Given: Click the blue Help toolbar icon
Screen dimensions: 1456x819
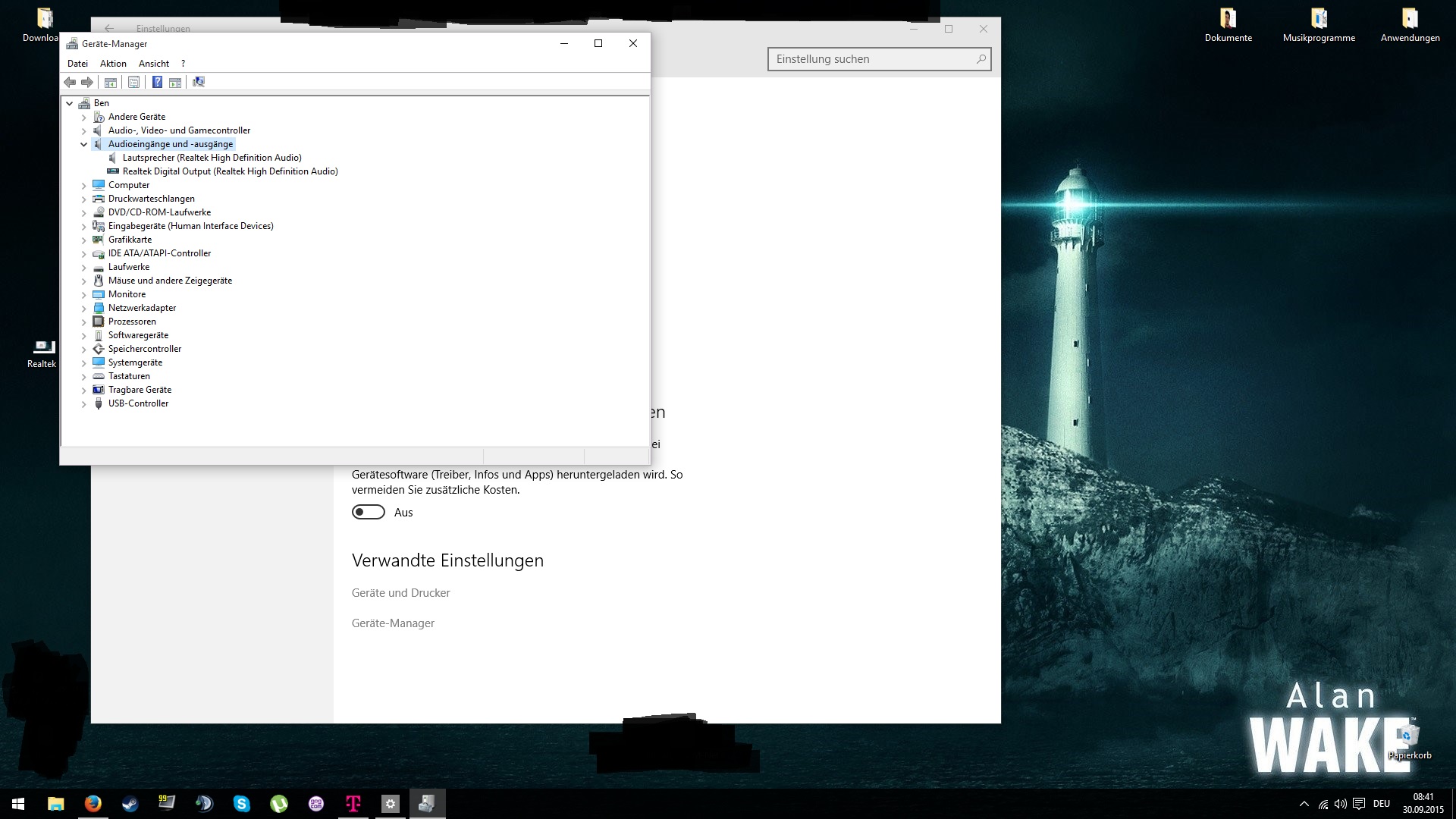Looking at the screenshot, I should [x=157, y=82].
